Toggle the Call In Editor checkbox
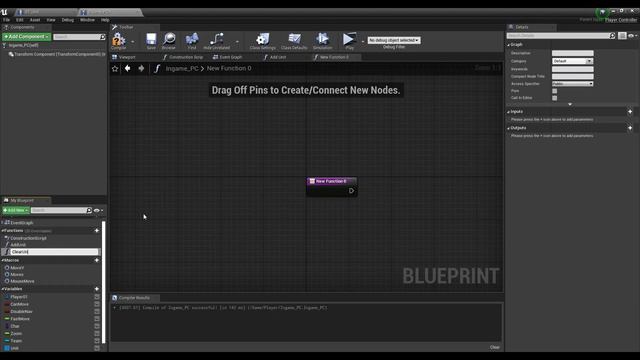 (x=554, y=98)
